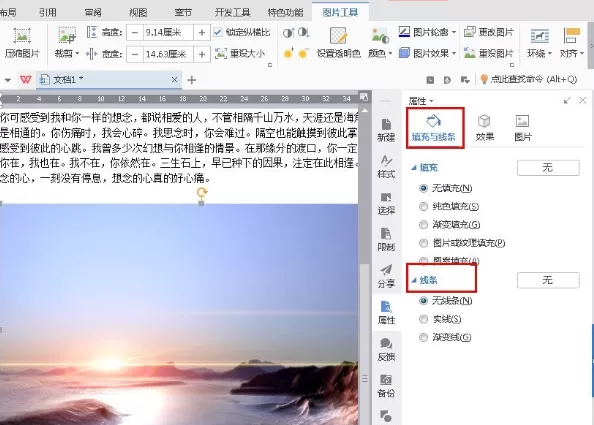Image resolution: width=594 pixels, height=425 pixels.
Task: Click the 裁剪 crop tool icon
Action: [x=67, y=35]
